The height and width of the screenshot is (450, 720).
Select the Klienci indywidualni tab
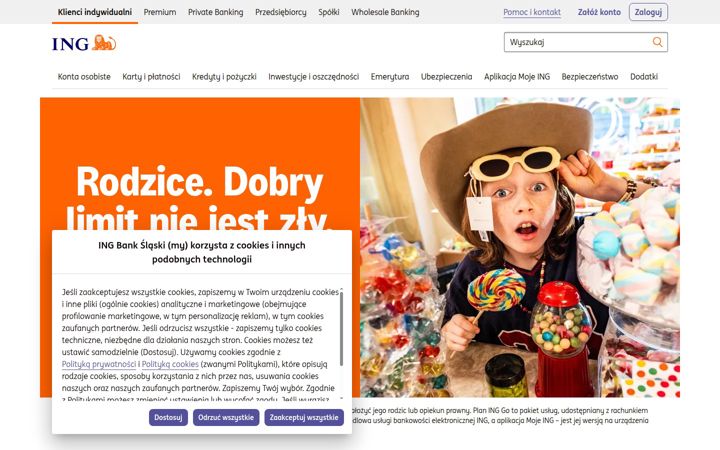click(95, 12)
